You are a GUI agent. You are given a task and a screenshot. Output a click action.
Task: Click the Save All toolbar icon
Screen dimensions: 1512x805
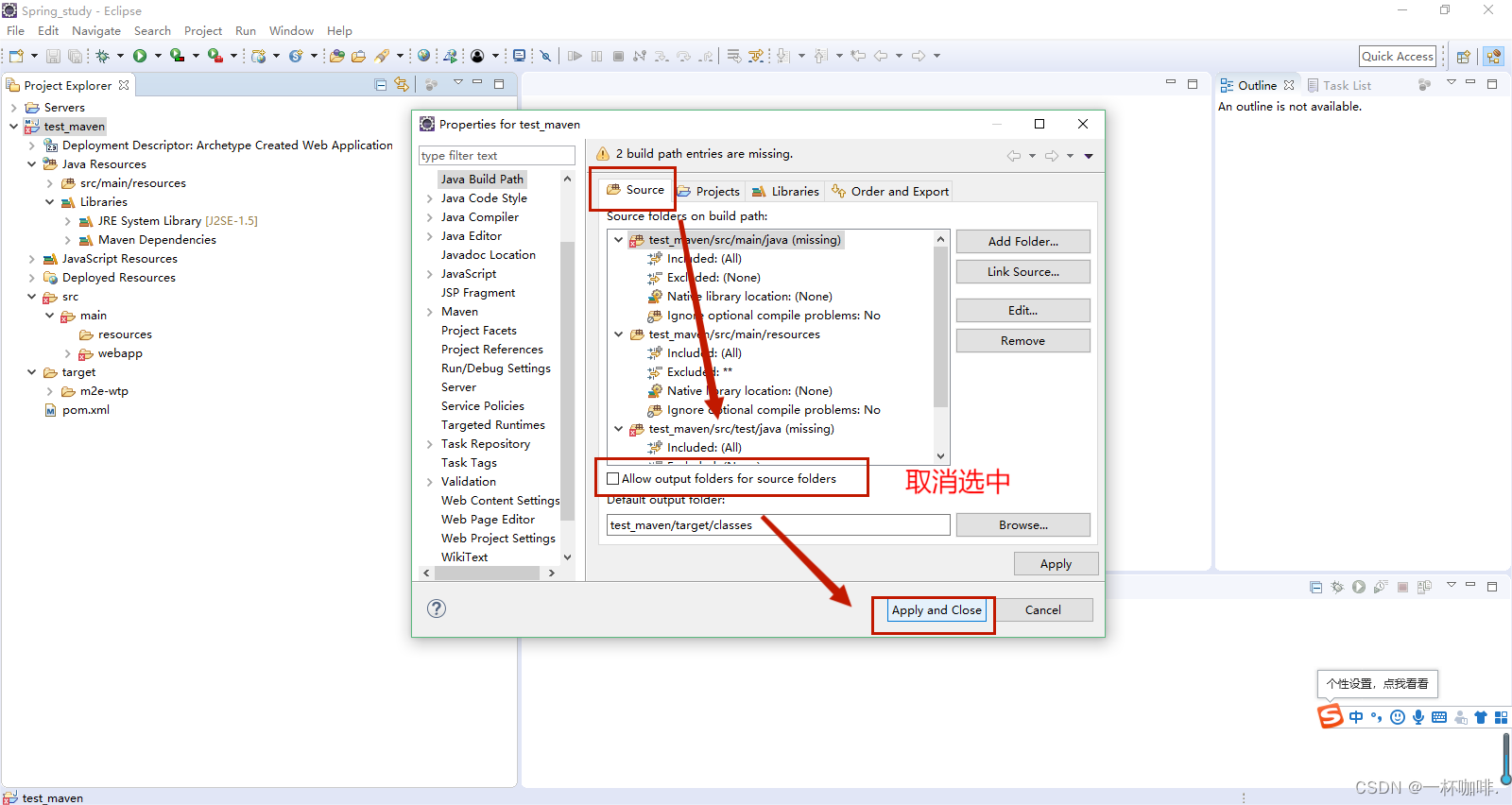pyautogui.click(x=75, y=57)
